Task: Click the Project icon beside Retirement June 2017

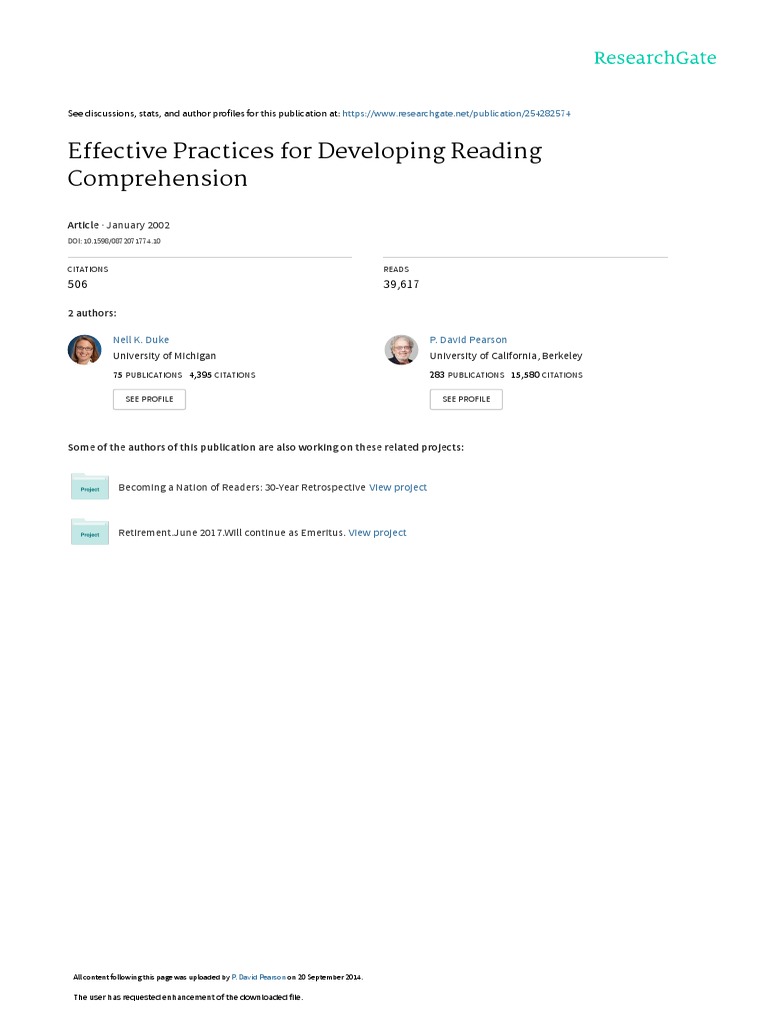Action: (x=90, y=533)
